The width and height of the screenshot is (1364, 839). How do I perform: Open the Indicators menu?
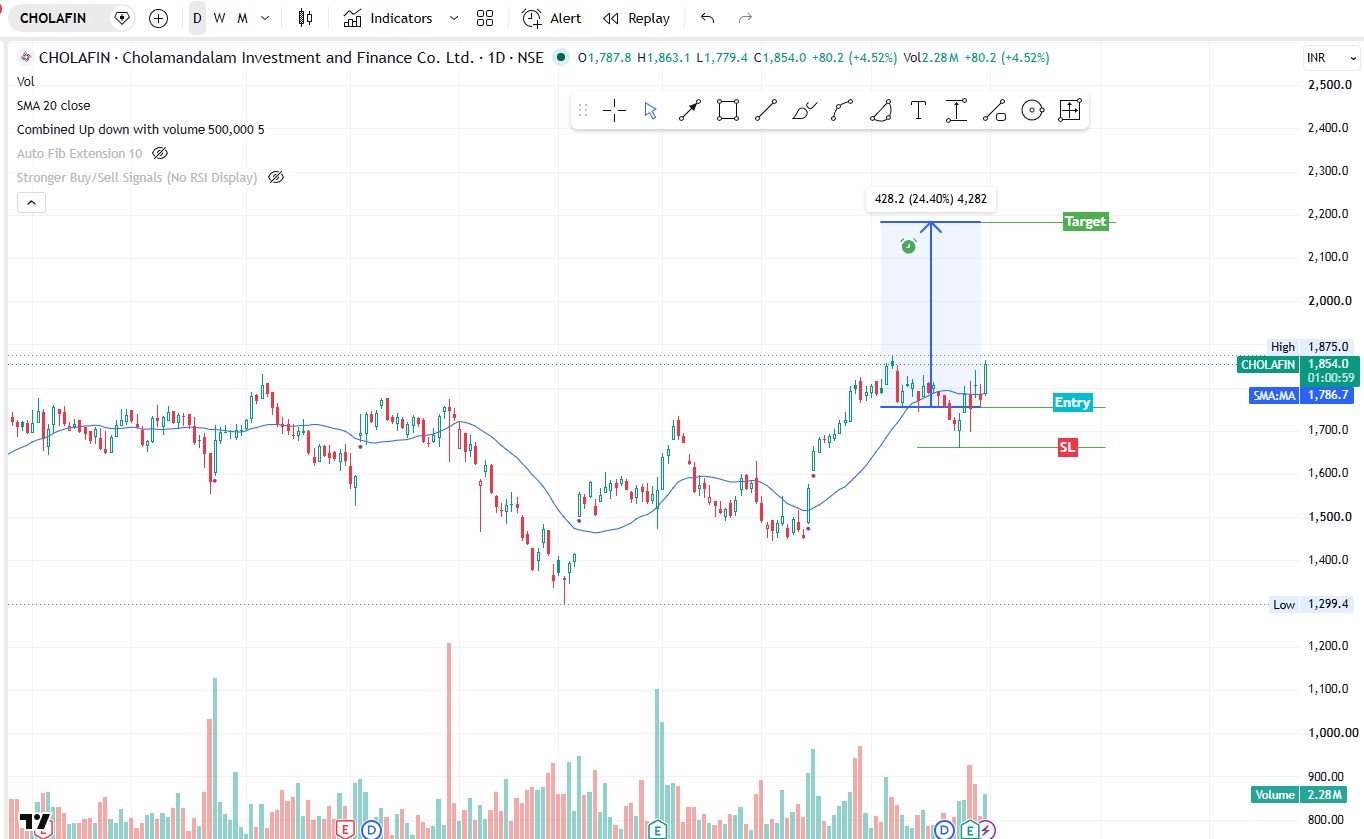coord(387,18)
